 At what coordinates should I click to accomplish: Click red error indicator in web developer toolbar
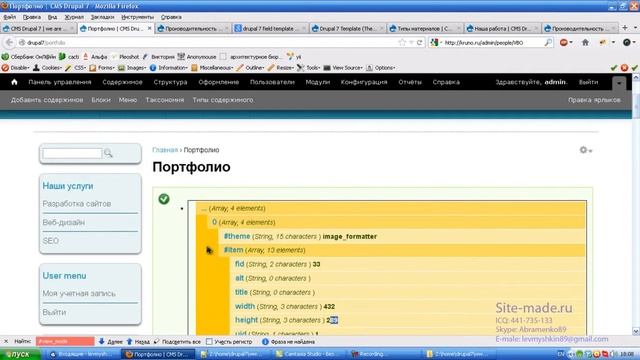click(624, 68)
